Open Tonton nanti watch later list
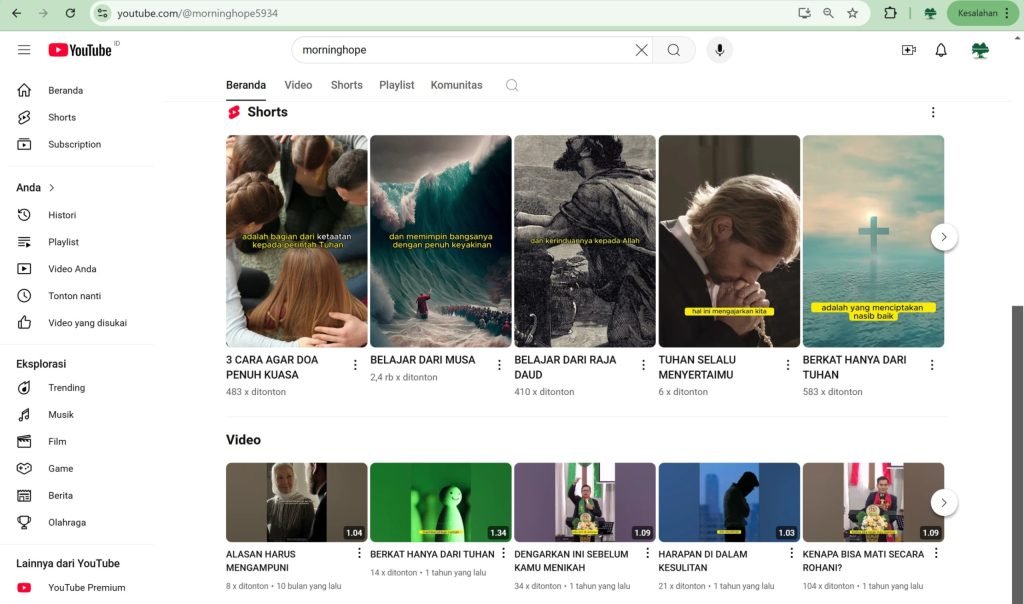The height and width of the screenshot is (604, 1024). 74,296
